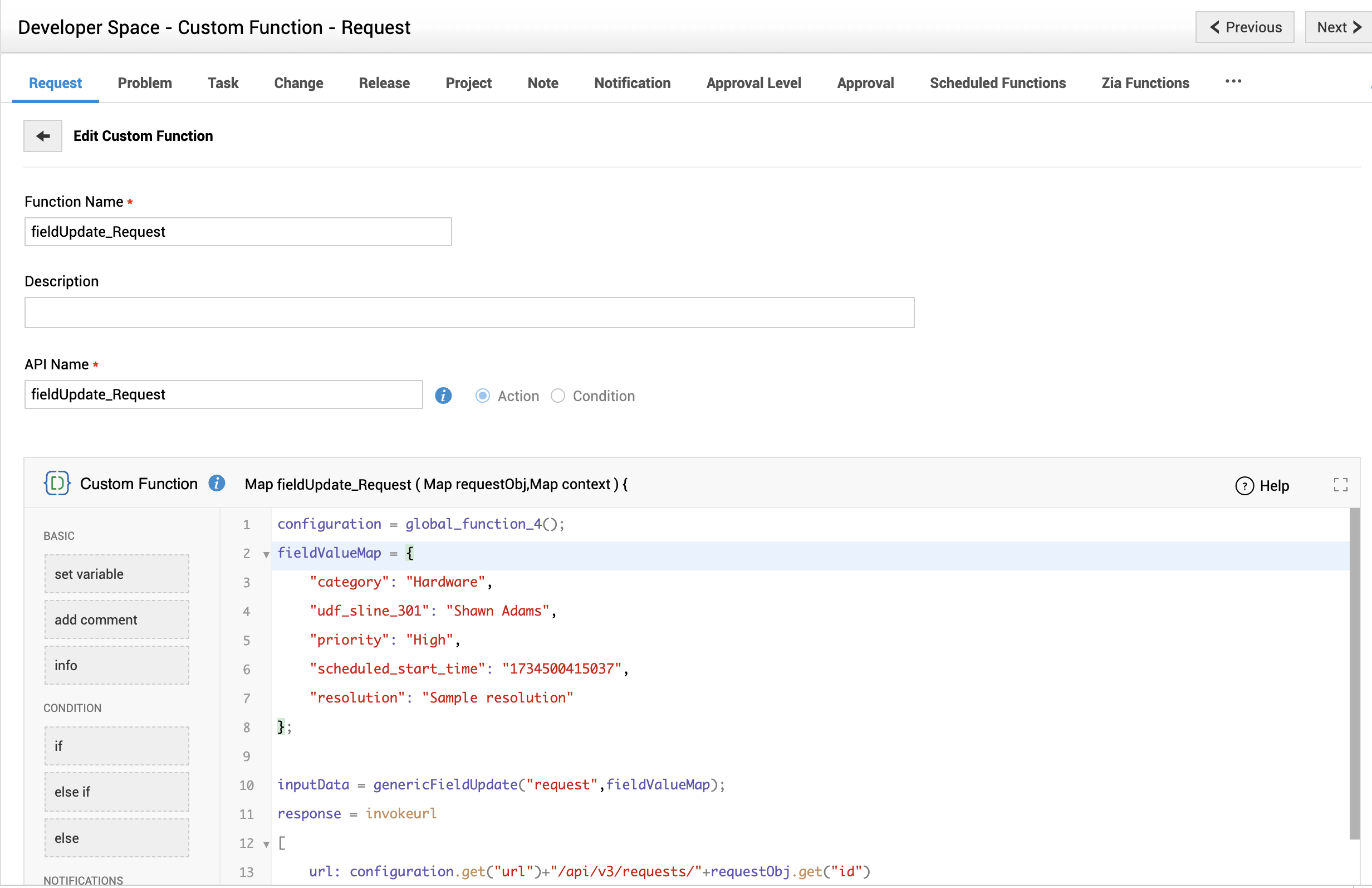Insert the set variable block
The image size is (1372, 888).
pos(116,574)
